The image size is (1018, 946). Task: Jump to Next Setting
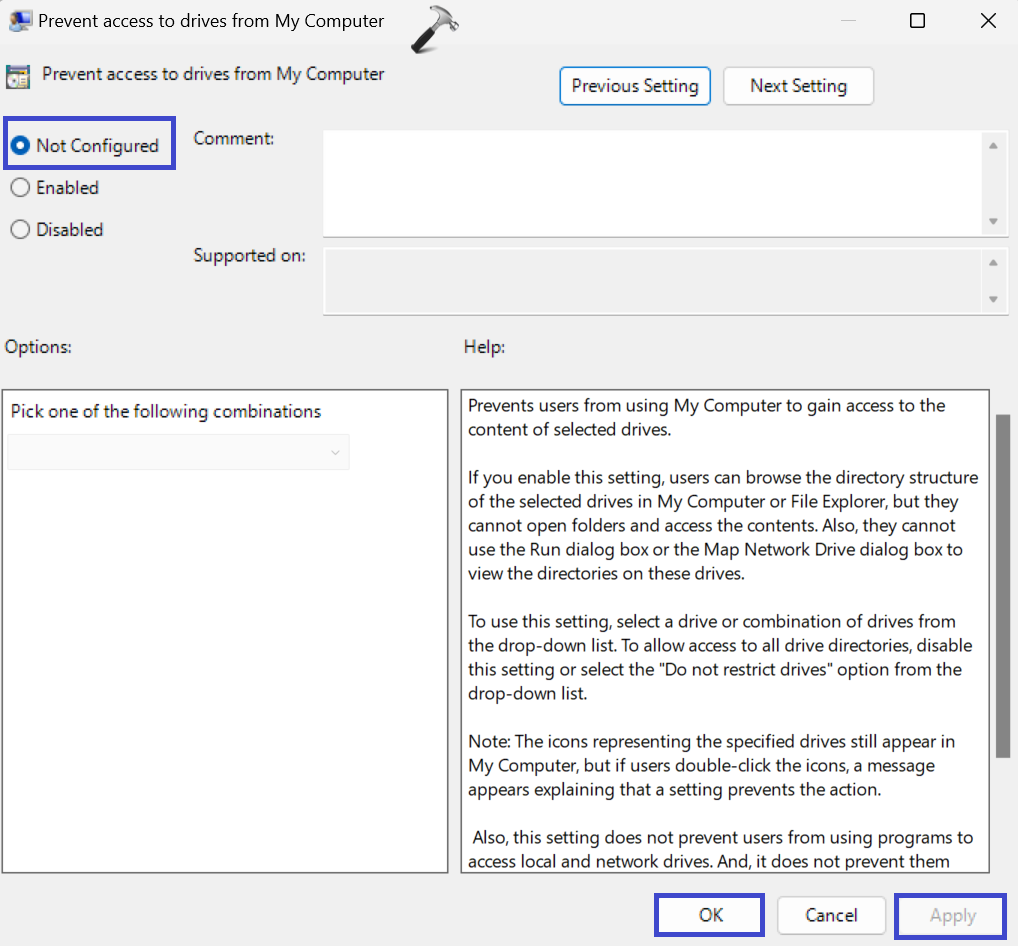pos(798,86)
